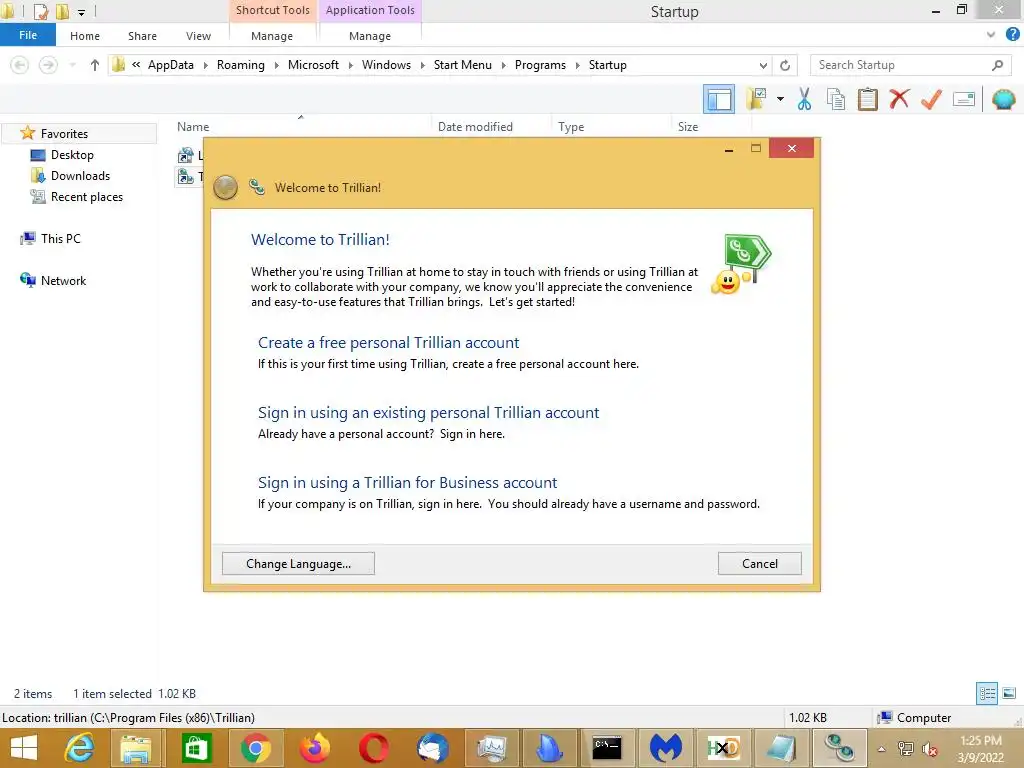The width and height of the screenshot is (1024, 768).
Task: Click the Forward navigation arrow
Action: pos(48,65)
